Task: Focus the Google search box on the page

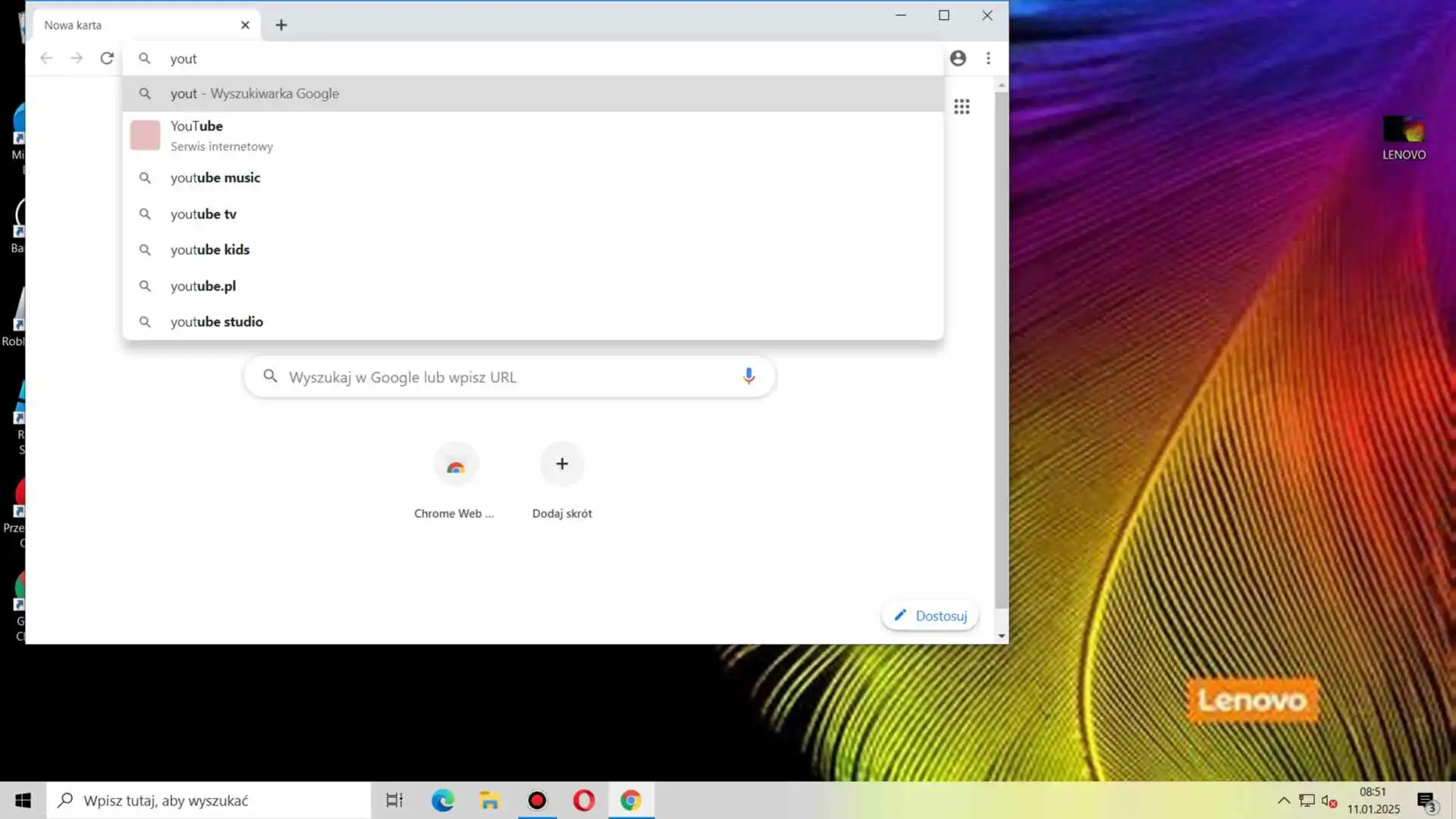Action: [500, 377]
